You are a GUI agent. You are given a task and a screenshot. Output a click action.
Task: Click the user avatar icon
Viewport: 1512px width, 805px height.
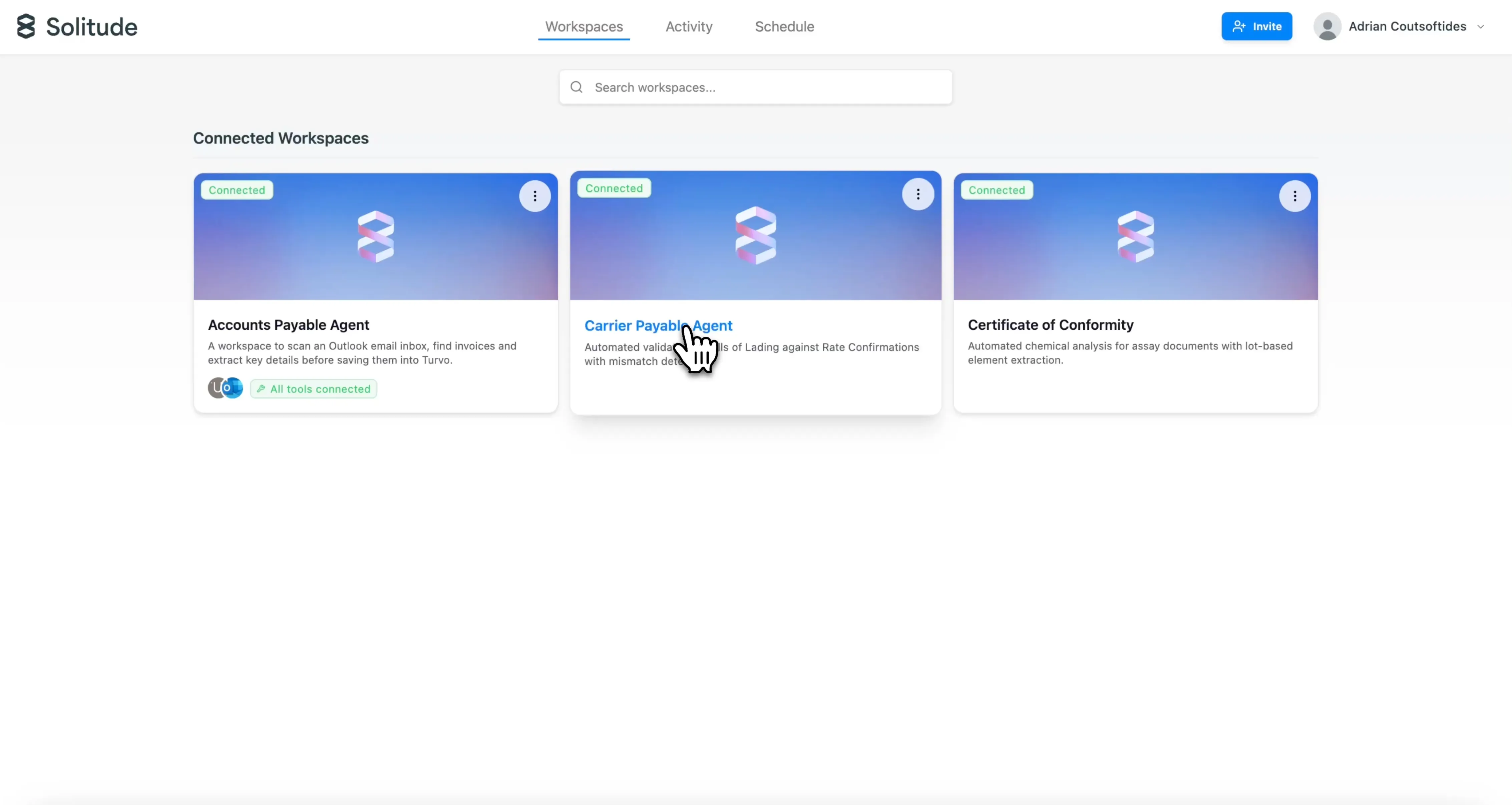coord(1327,26)
